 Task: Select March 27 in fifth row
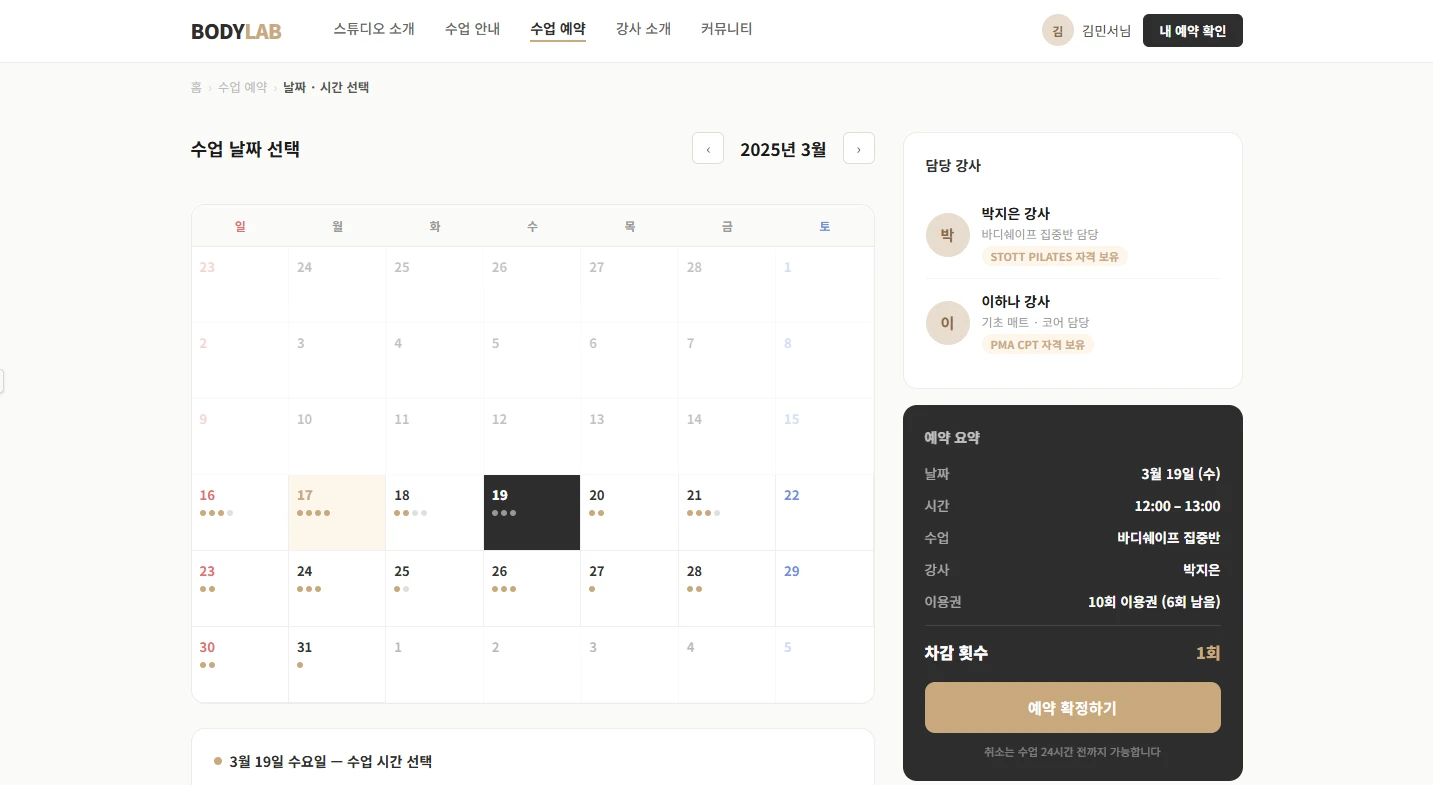coord(629,588)
